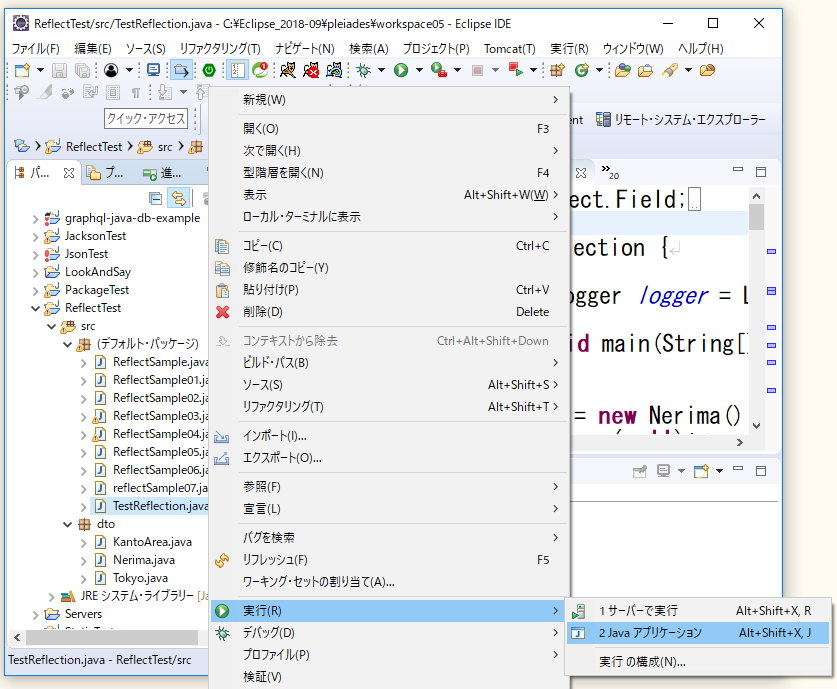Image resolution: width=837 pixels, height=689 pixels.
Task: Select 削除(D) in the context menu
Action: point(388,312)
